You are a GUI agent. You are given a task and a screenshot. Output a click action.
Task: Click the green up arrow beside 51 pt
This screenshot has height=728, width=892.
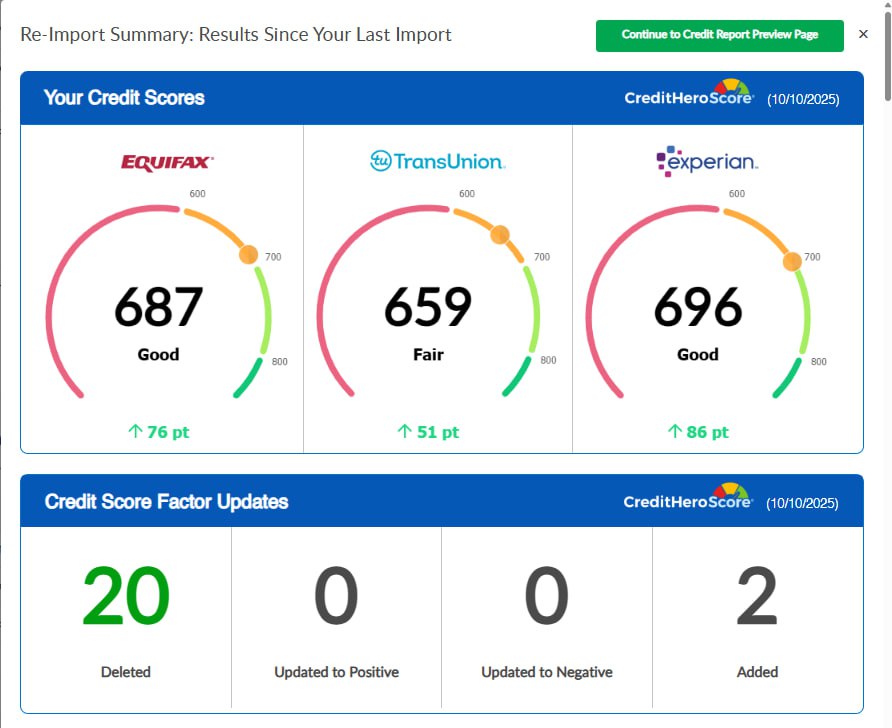click(404, 431)
